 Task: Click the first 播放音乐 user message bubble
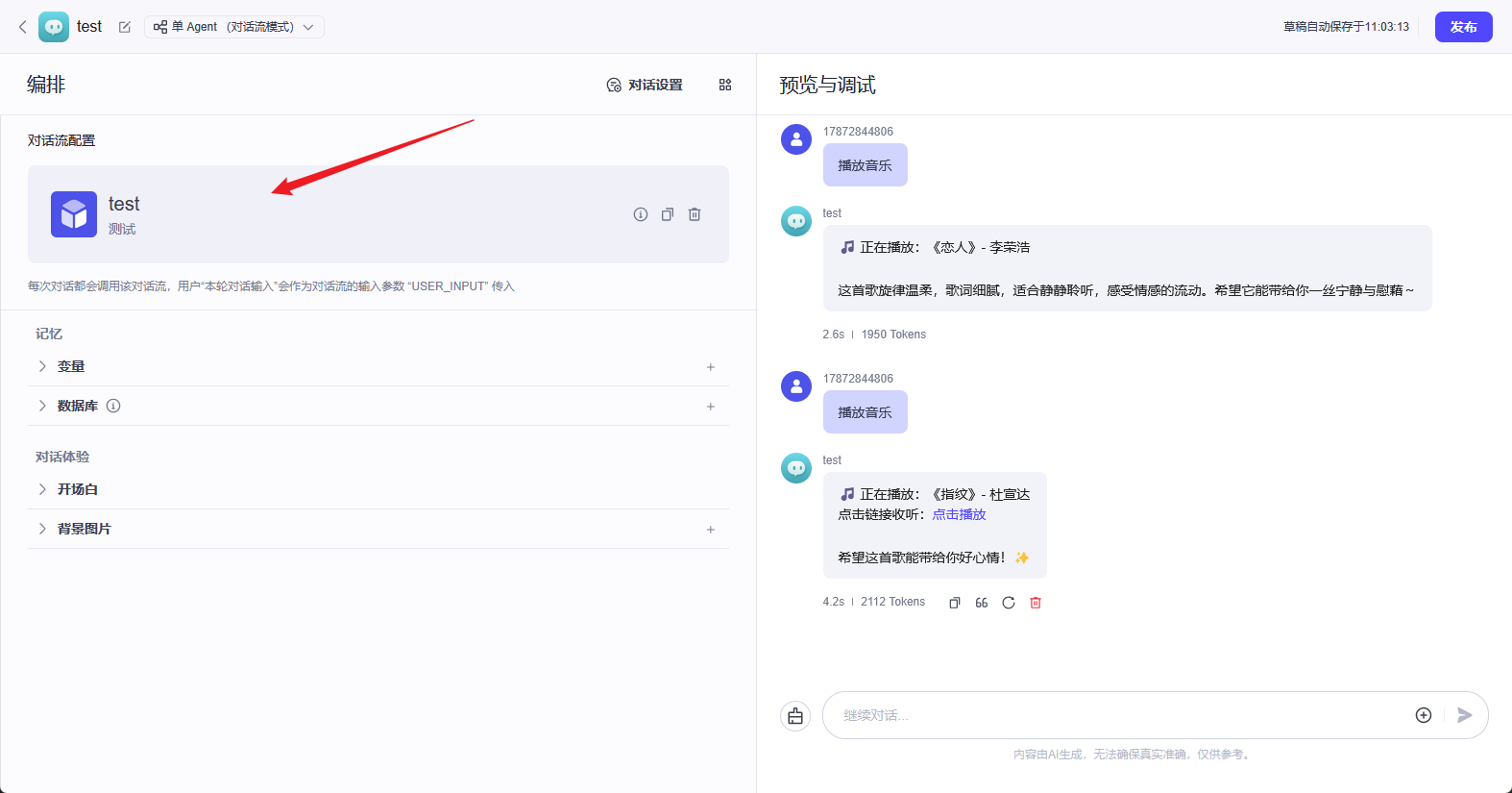866,165
